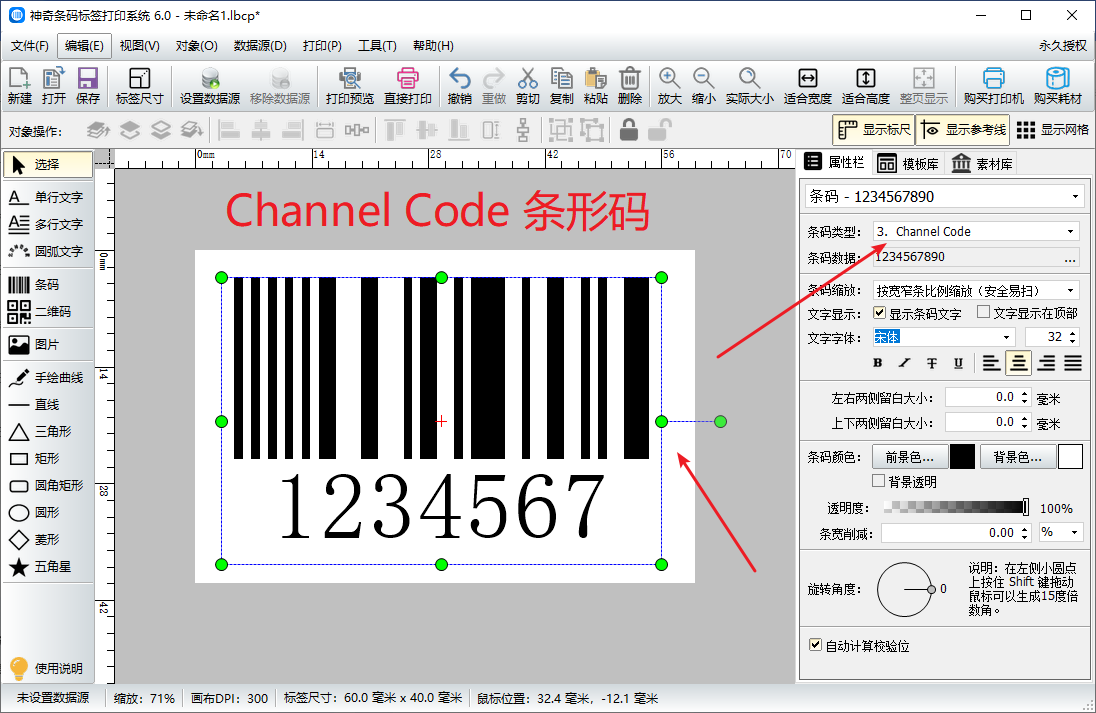Click 购买打印机 buy printer icon

(x=993, y=86)
